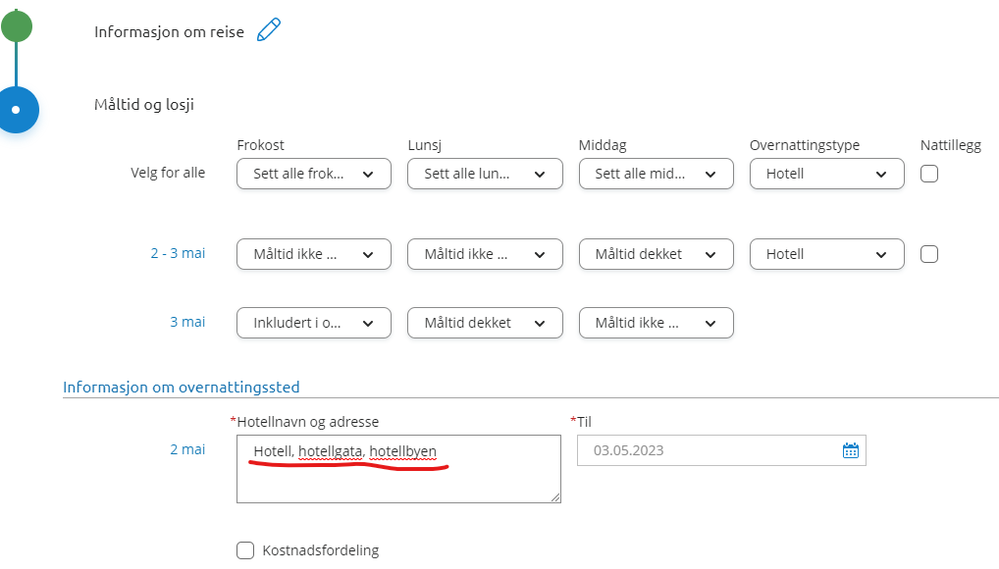This screenshot has width=999, height=569.
Task: Open Middag 'Måltid dekket' dropdown for 2 - 3 mai
Action: pos(656,254)
